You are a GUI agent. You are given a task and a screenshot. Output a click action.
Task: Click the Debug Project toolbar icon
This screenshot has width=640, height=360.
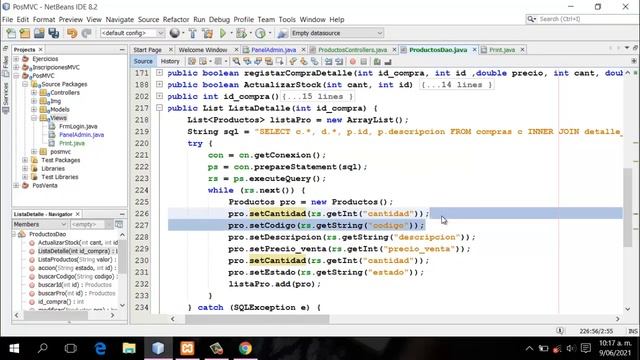241,33
